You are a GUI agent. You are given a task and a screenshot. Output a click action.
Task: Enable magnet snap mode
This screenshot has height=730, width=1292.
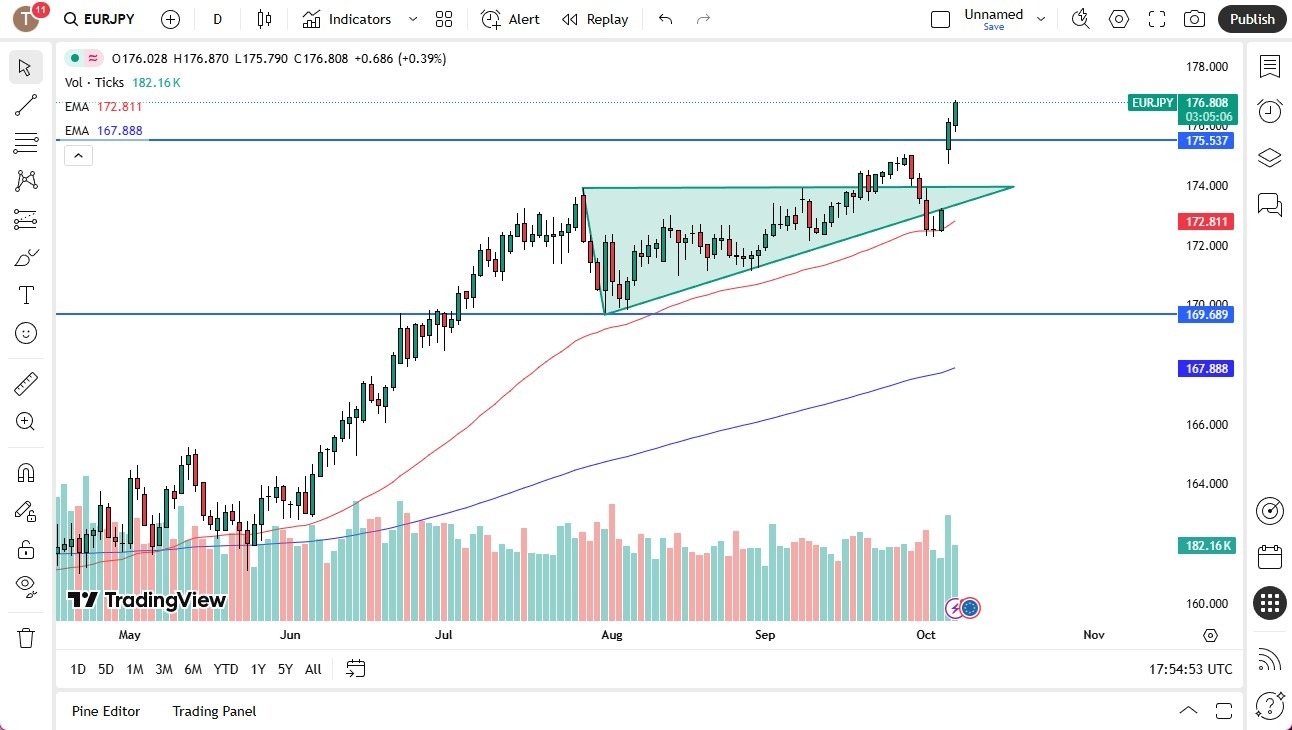click(25, 472)
